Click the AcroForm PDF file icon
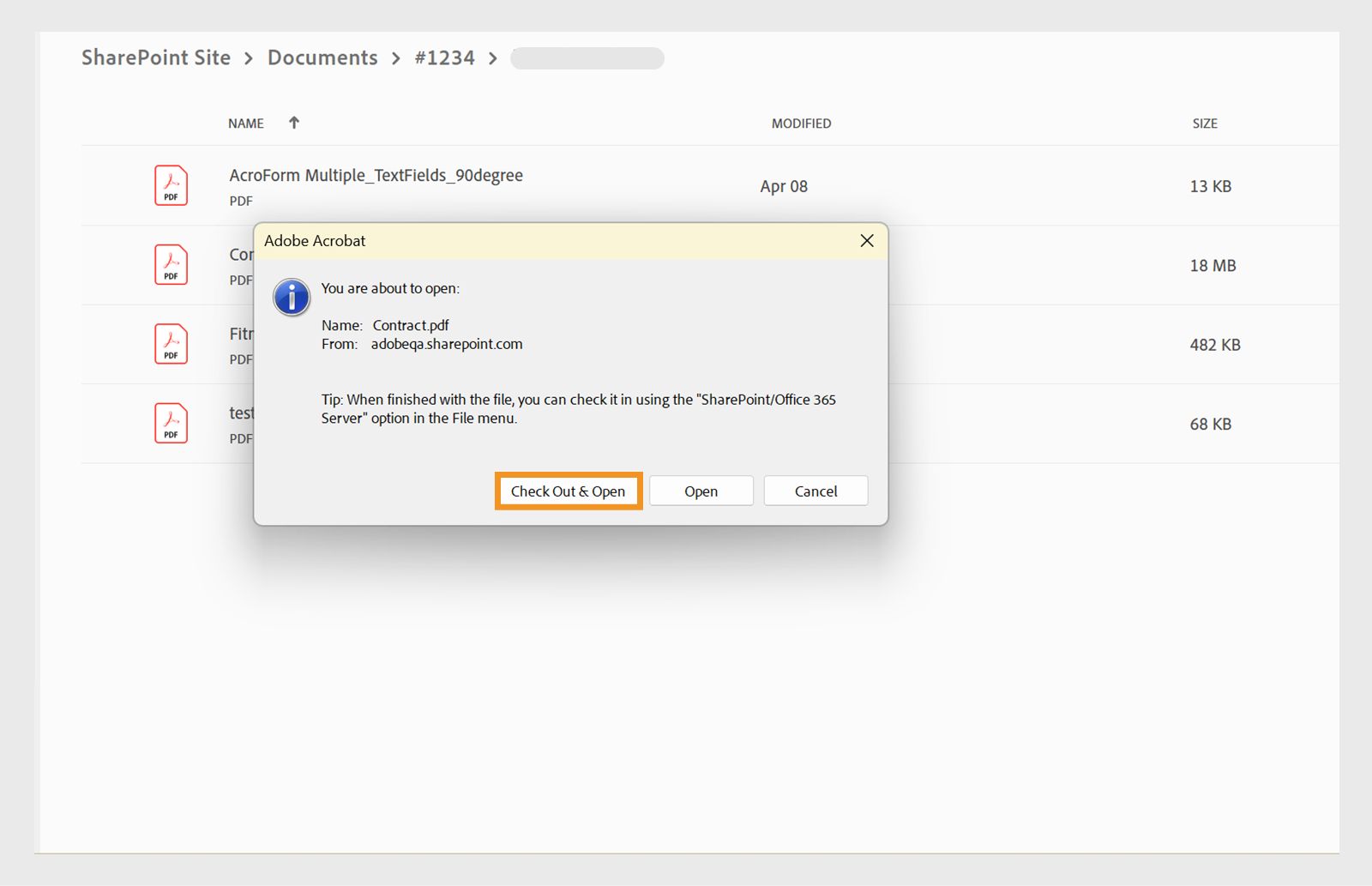This screenshot has width=1372, height=886. [x=171, y=184]
